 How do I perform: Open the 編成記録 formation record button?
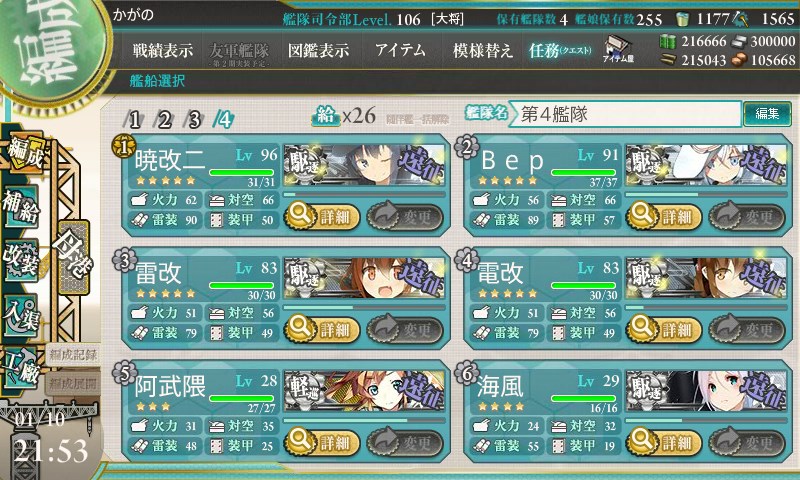pos(72,355)
